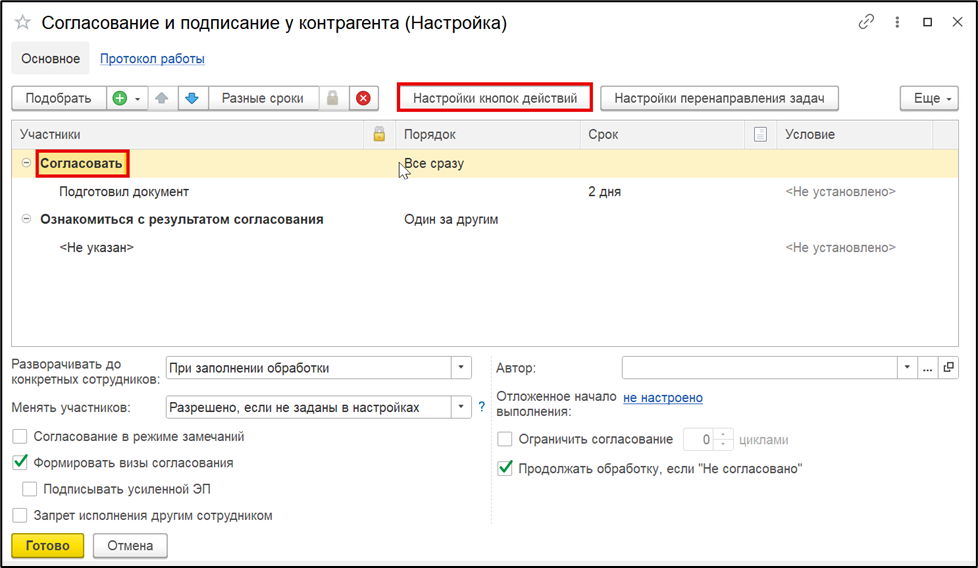
Task: Click the blue question mark help icon
Action: coord(482,407)
